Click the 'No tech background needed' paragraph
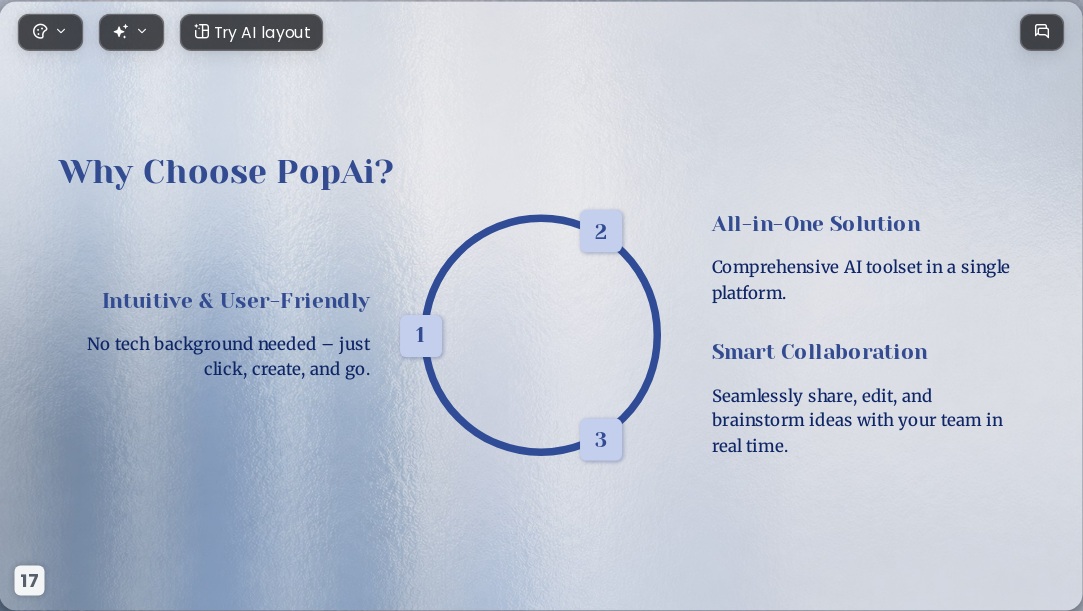 click(x=229, y=356)
